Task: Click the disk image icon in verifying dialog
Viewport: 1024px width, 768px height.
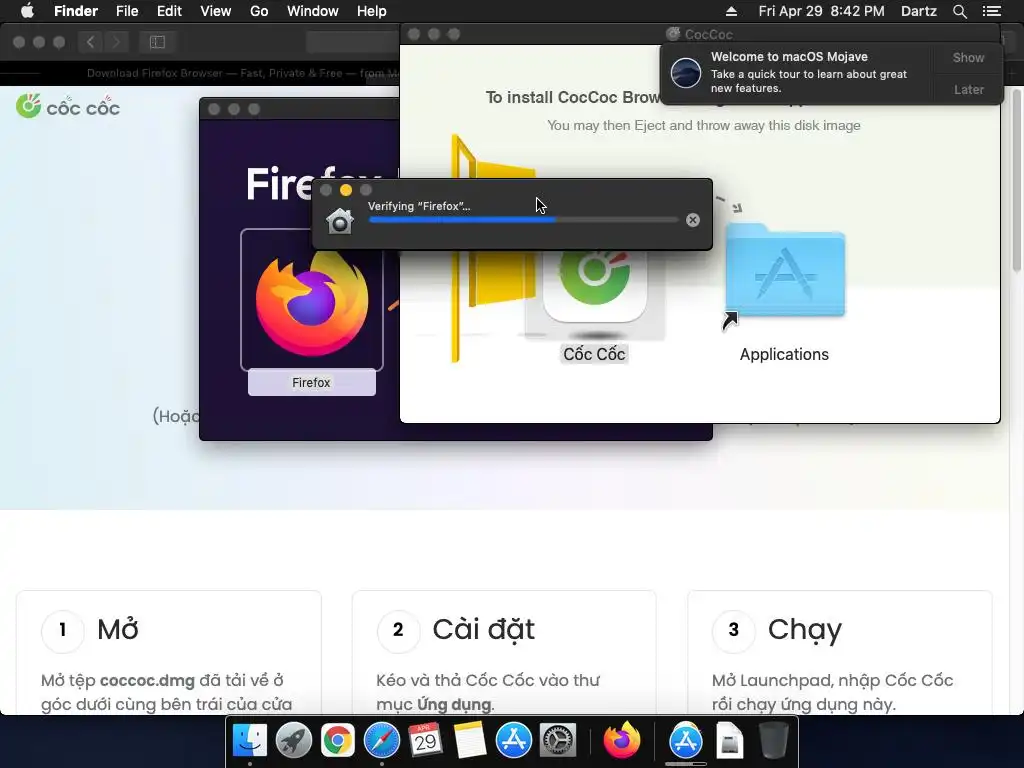Action: (x=340, y=221)
